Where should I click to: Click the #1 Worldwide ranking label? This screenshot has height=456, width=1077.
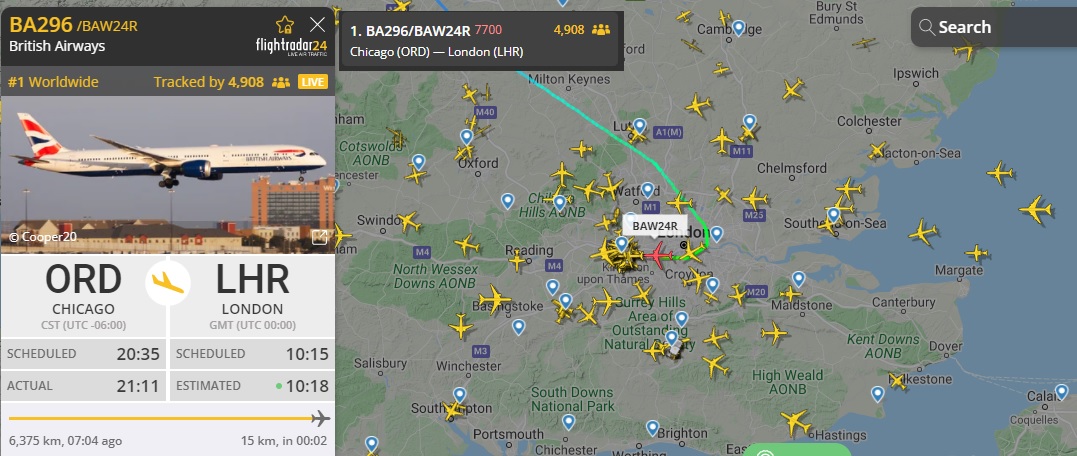tap(54, 82)
